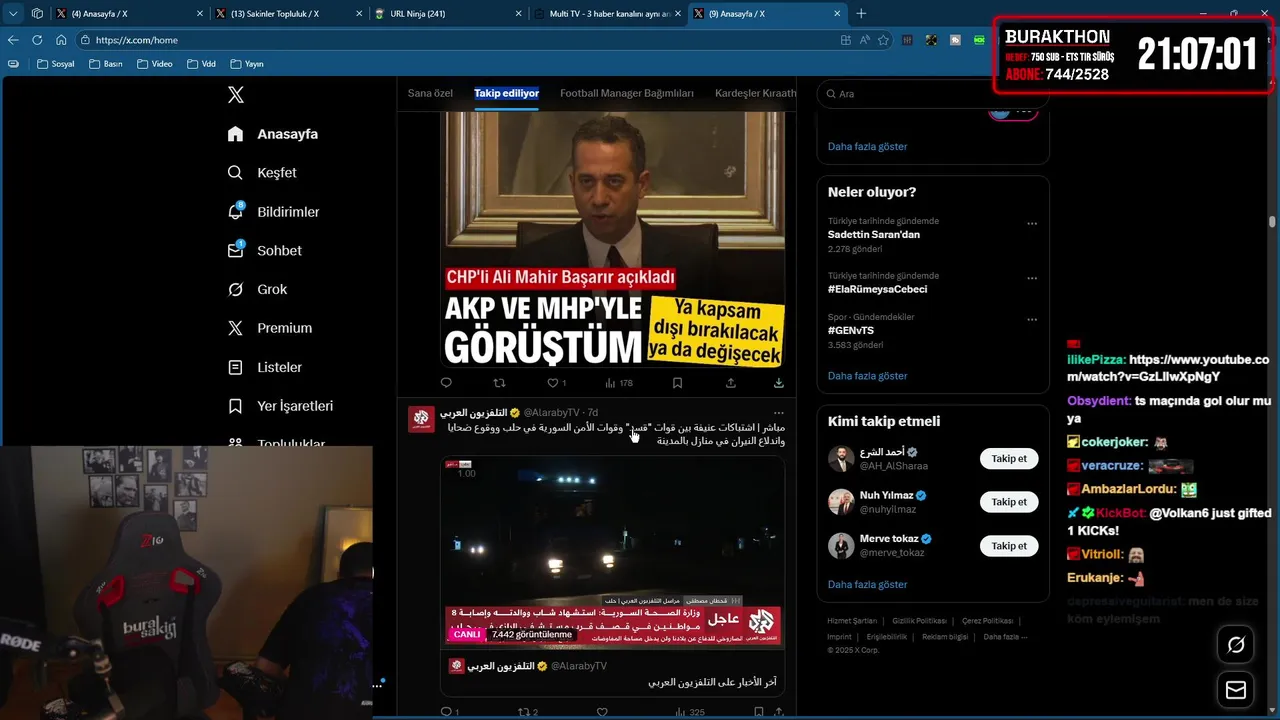
Task: Click the X logo in the left sidebar
Action: [x=235, y=95]
